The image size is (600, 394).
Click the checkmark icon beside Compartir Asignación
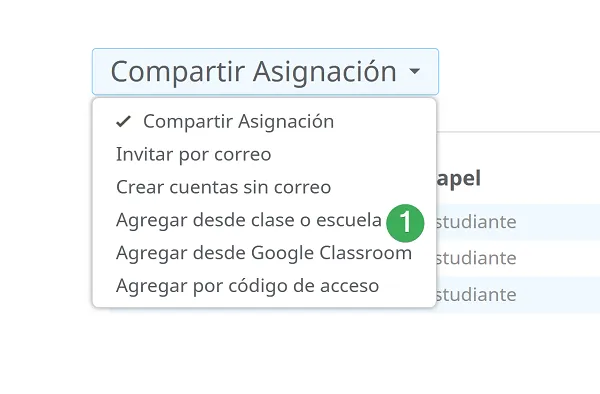pyautogui.click(x=124, y=122)
